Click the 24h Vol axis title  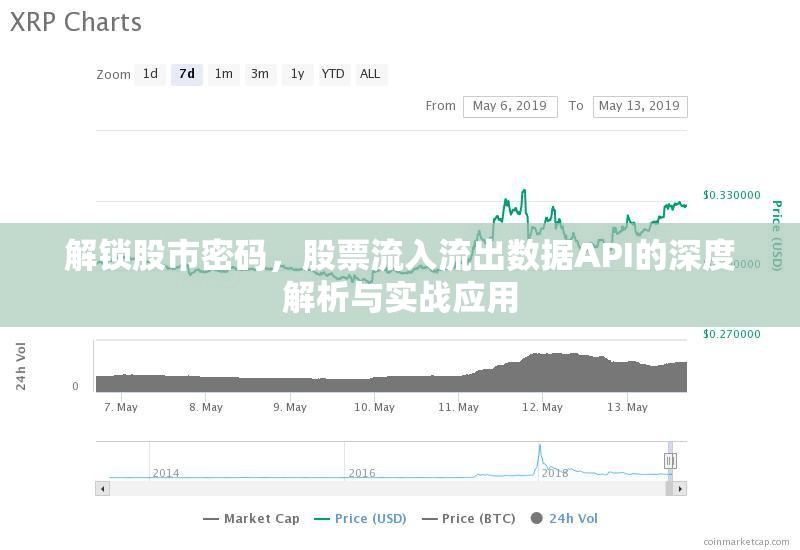click(20, 366)
